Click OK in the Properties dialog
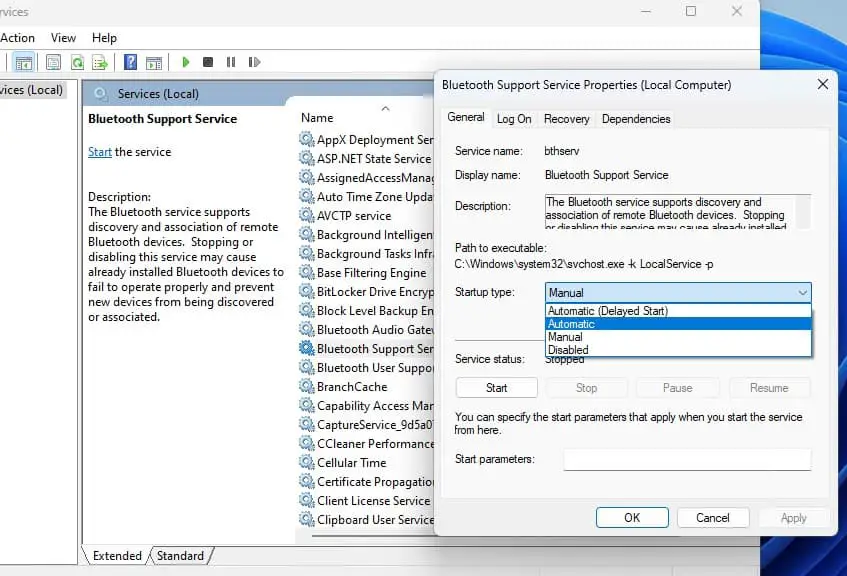Screen dimensions: 847x576 [x=632, y=518]
